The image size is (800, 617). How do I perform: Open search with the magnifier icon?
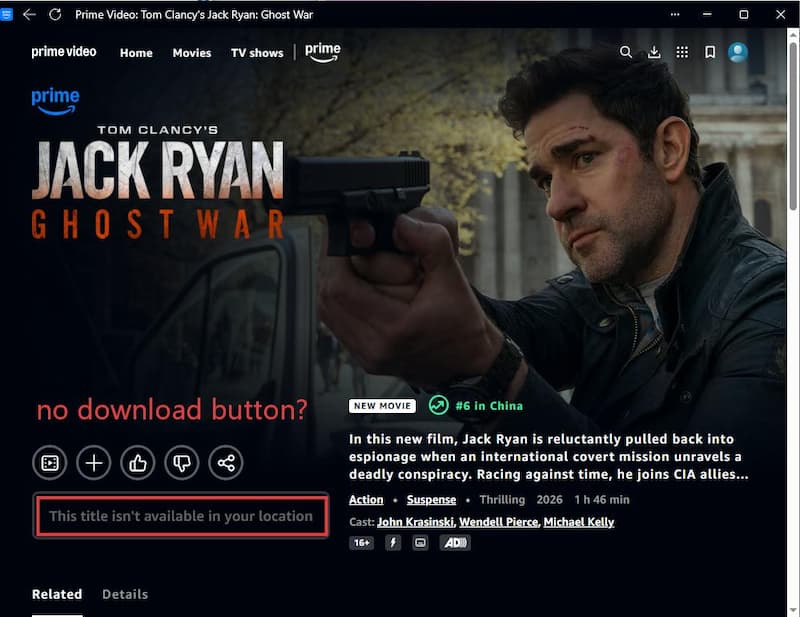[x=626, y=52]
